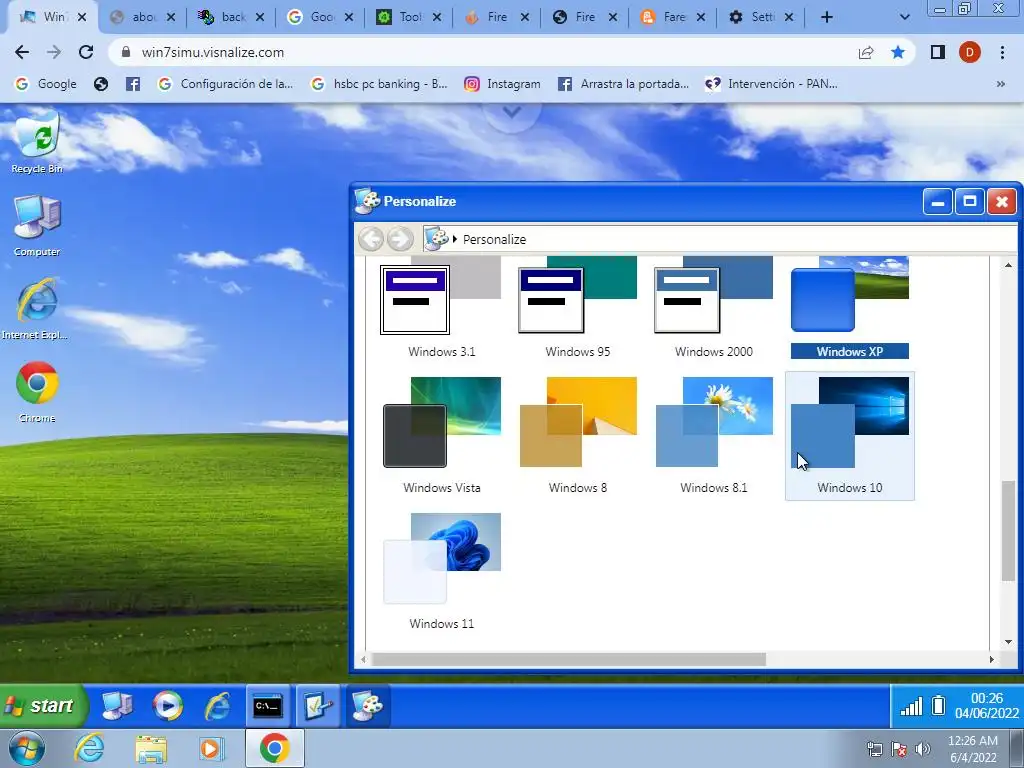Expand the page top drop-down chevron
This screenshot has width=1024, height=768.
(511, 112)
